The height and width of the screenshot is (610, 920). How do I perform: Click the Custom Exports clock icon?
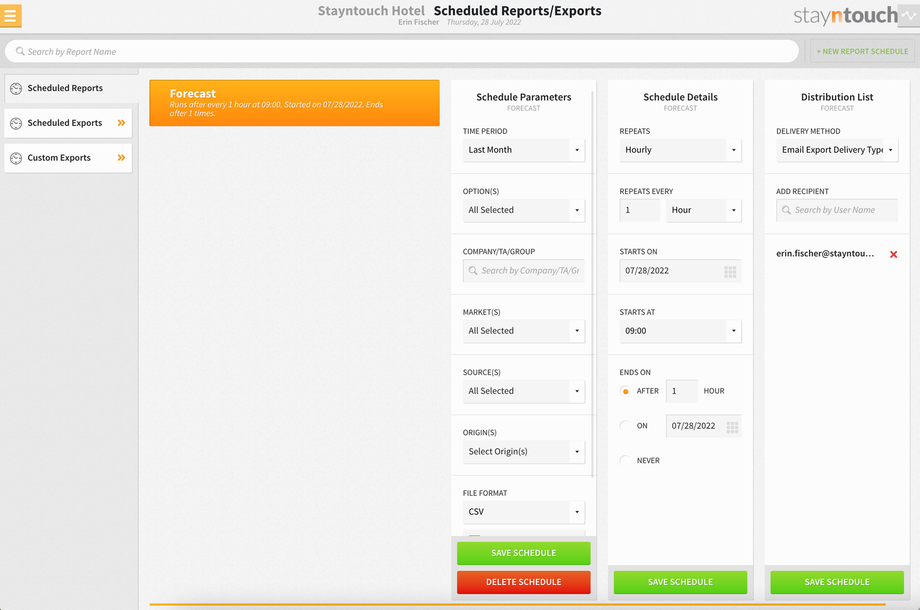coord(16,158)
